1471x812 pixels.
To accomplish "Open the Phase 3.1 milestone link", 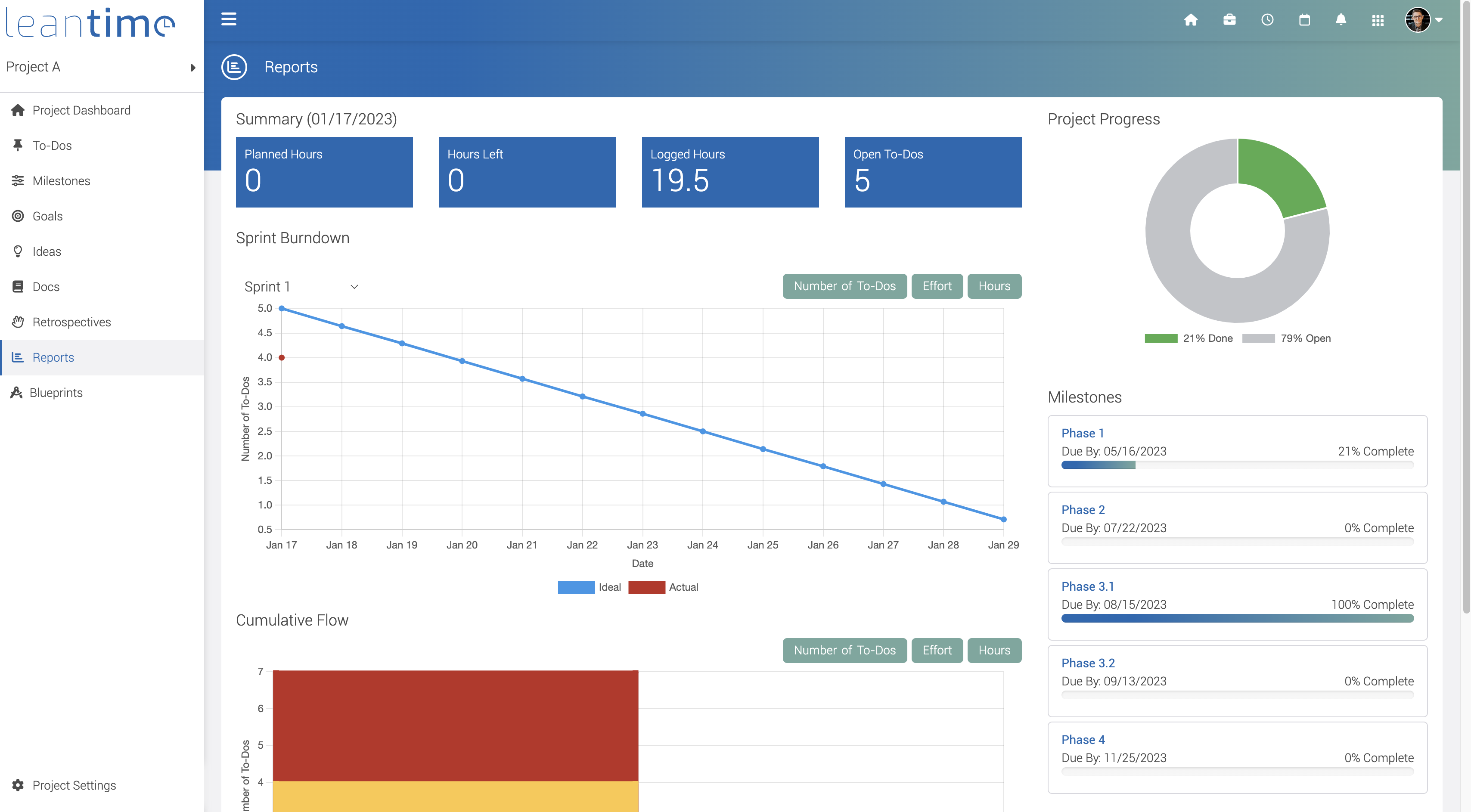I will (x=1087, y=586).
